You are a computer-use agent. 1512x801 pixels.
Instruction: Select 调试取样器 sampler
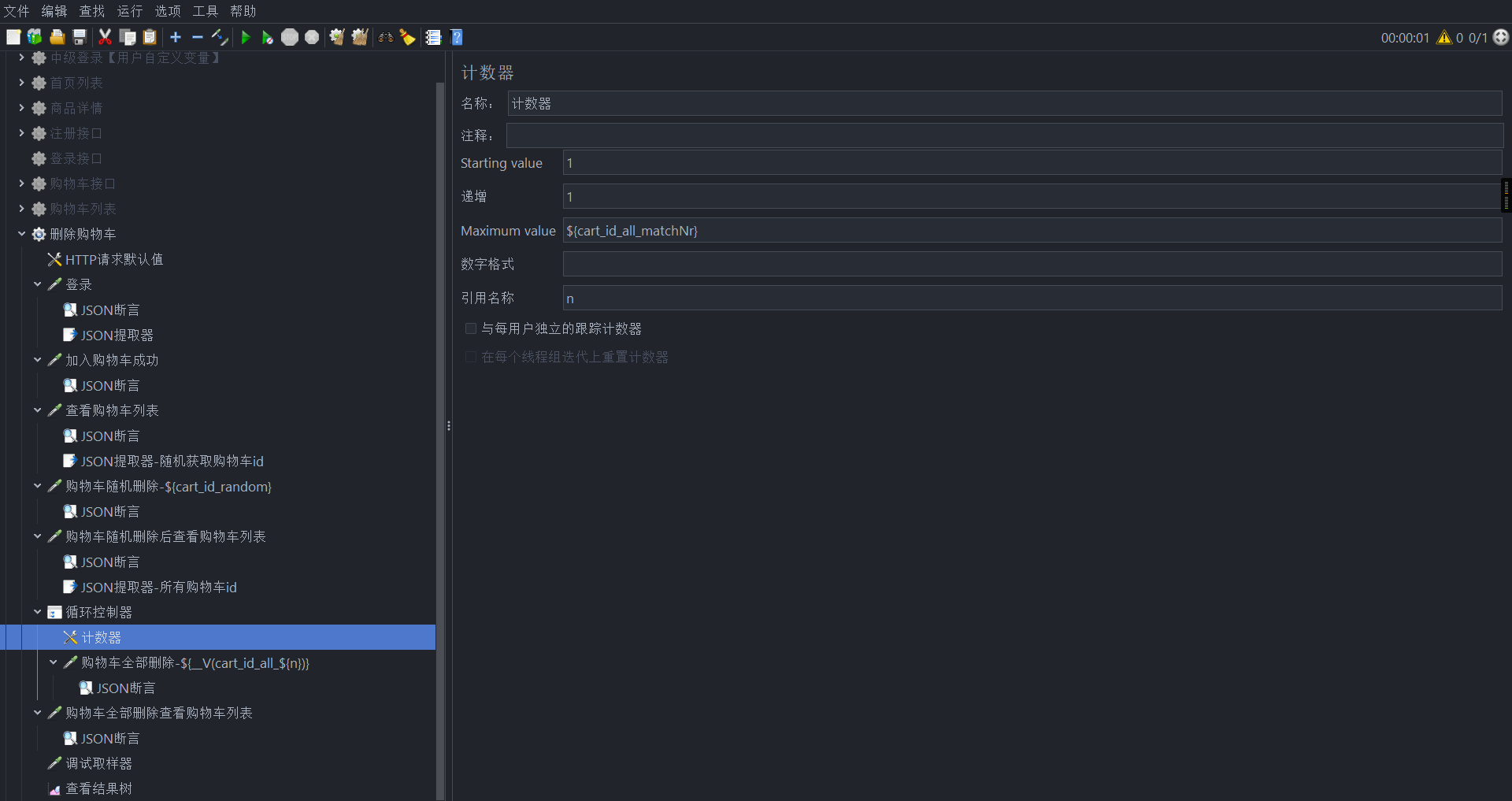(x=98, y=763)
